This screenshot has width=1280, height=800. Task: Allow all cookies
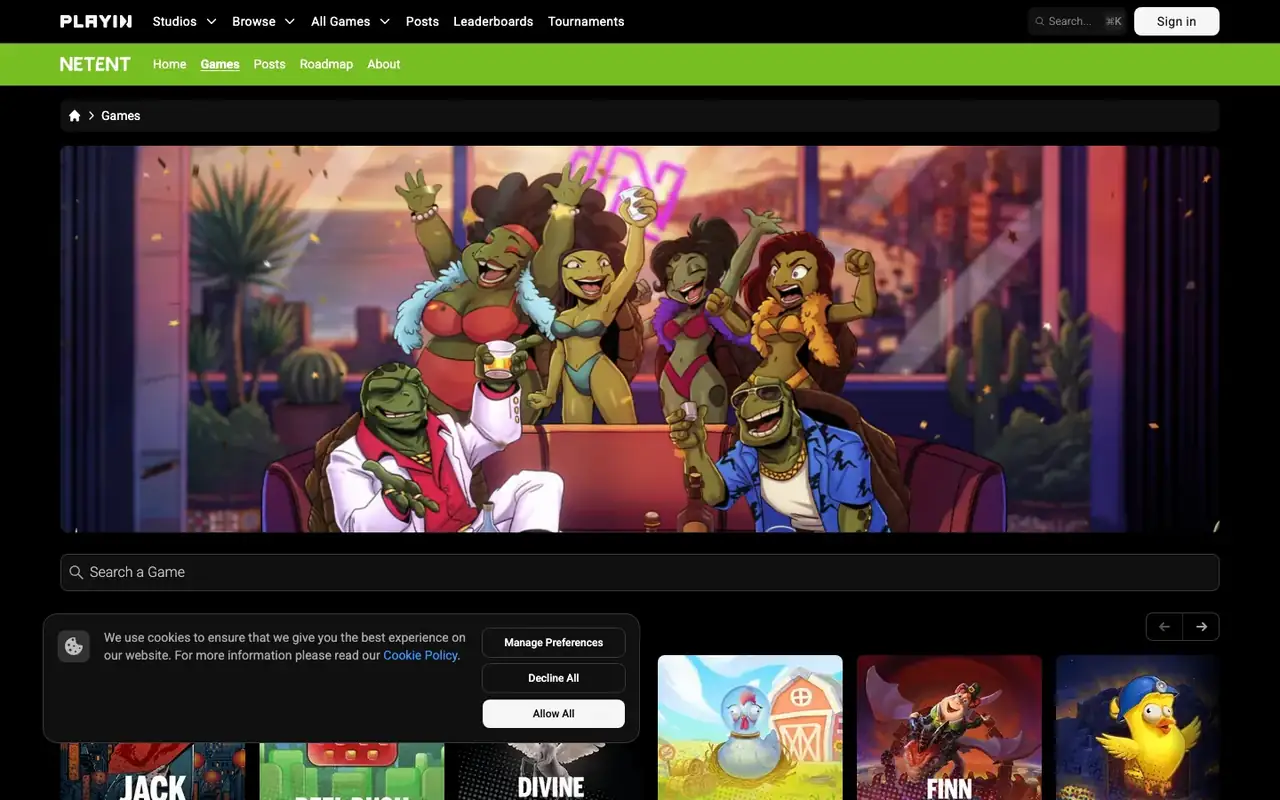(554, 714)
